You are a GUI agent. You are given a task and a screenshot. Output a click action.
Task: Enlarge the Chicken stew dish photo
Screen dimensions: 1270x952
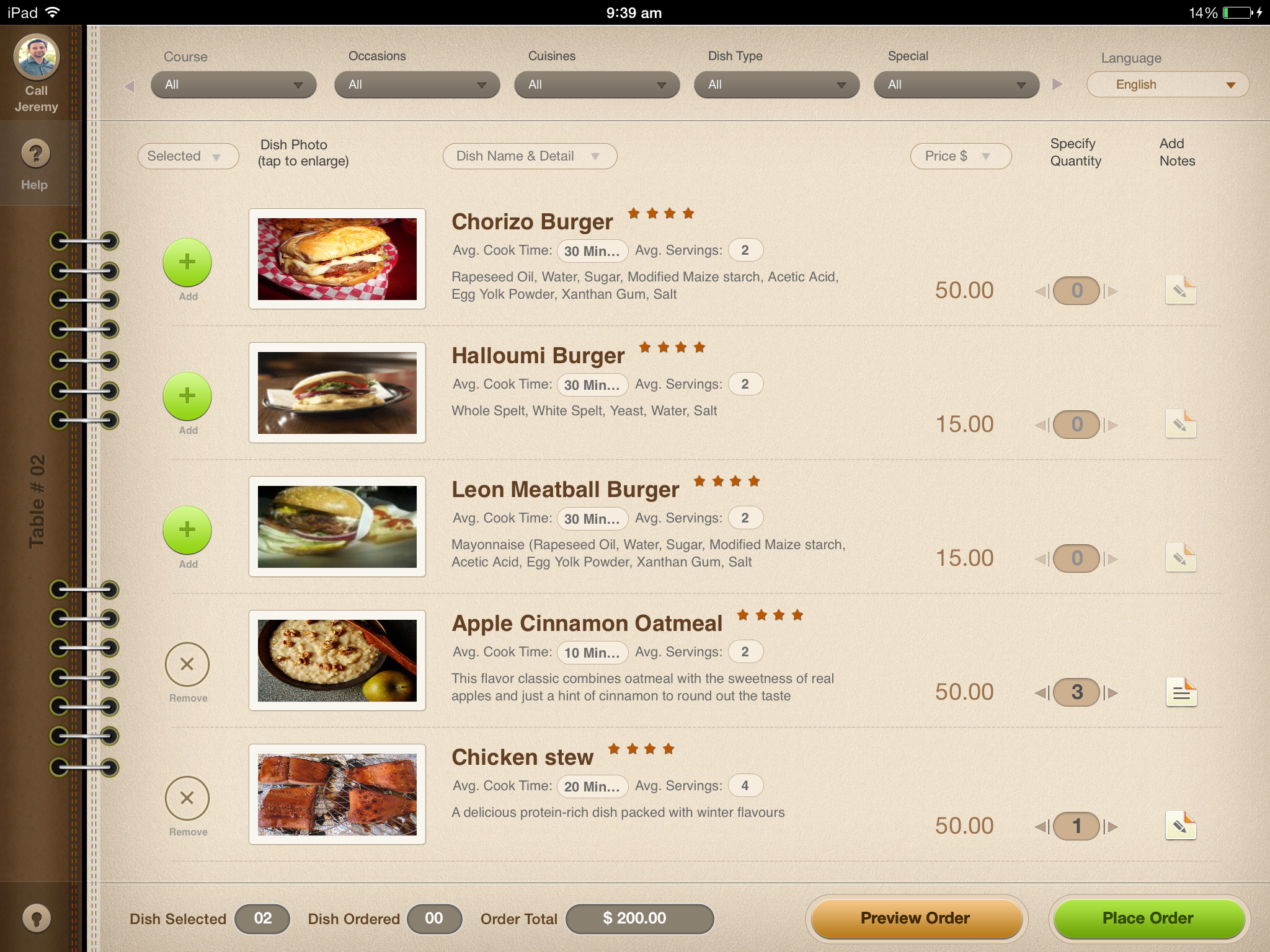click(x=337, y=795)
